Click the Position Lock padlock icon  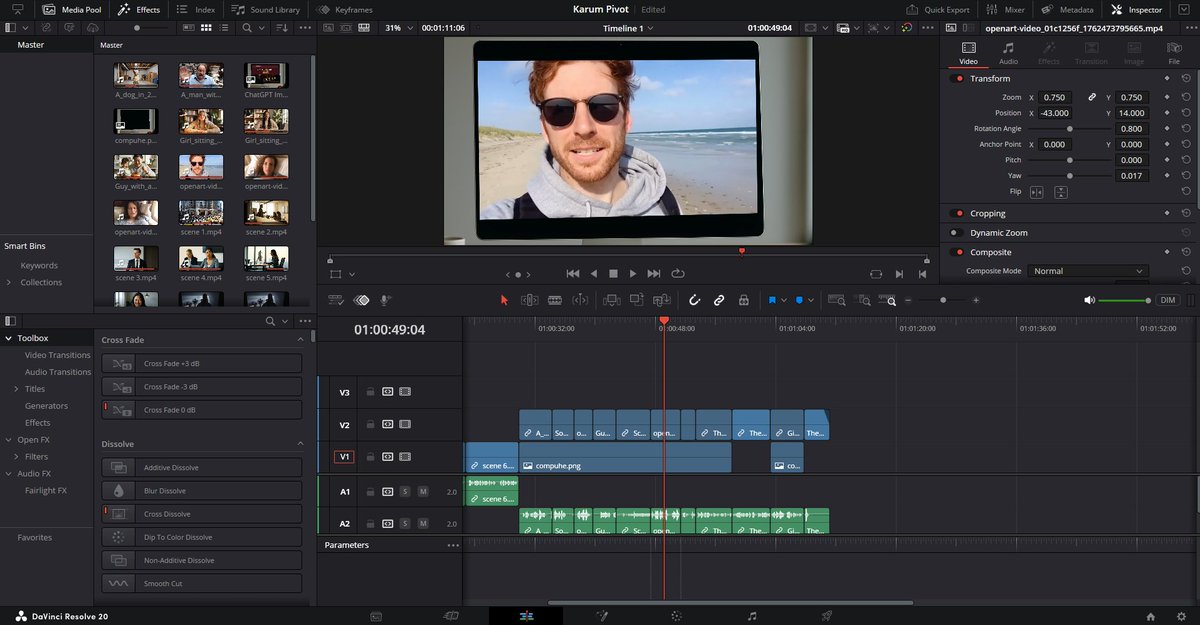point(743,300)
